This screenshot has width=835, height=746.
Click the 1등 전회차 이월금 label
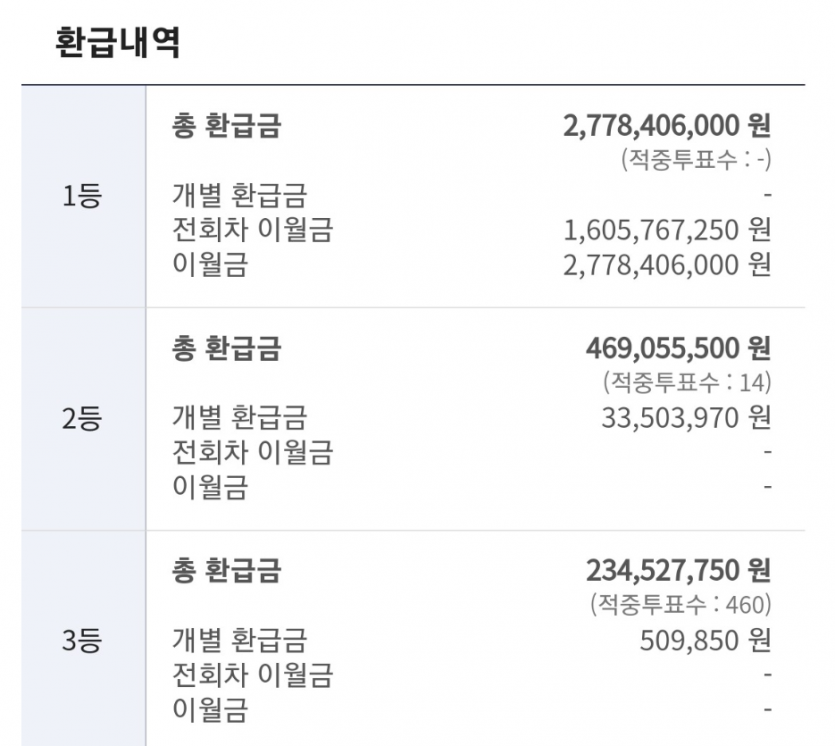point(252,230)
